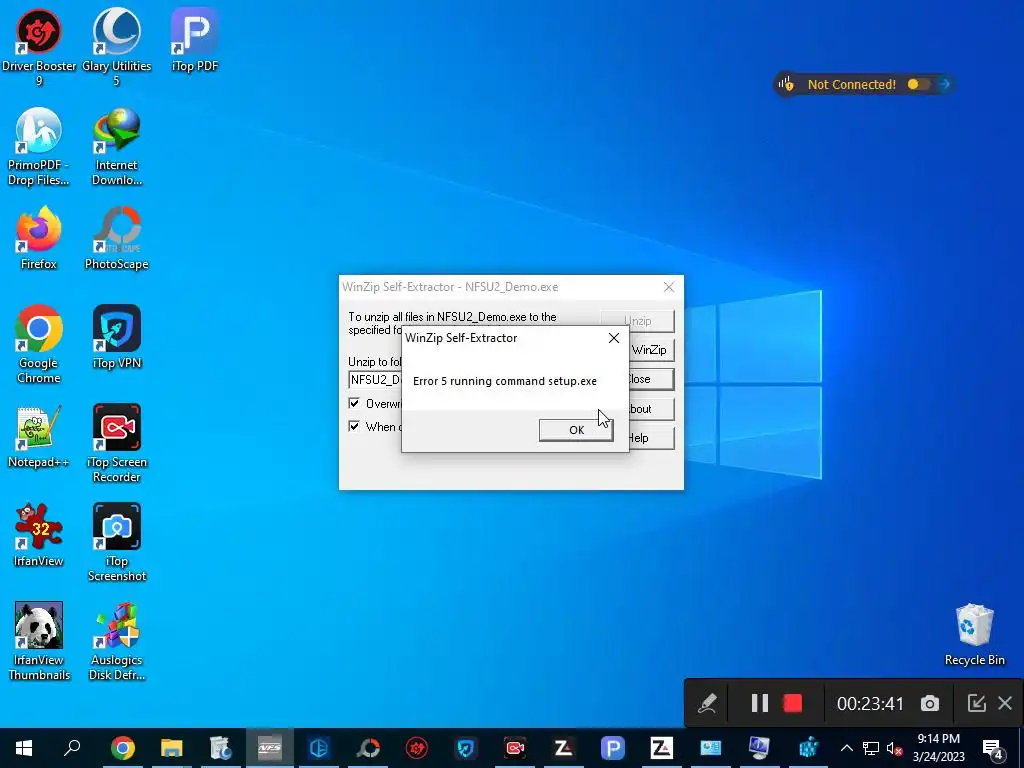Toggle the Overwrite files checkbox
Screen dimensions: 1024x768
coord(354,403)
